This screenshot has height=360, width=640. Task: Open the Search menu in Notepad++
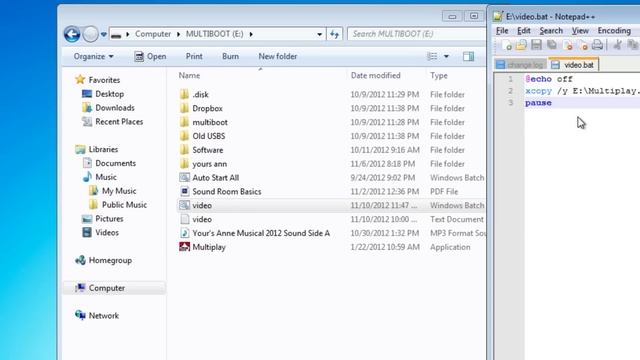(551, 31)
